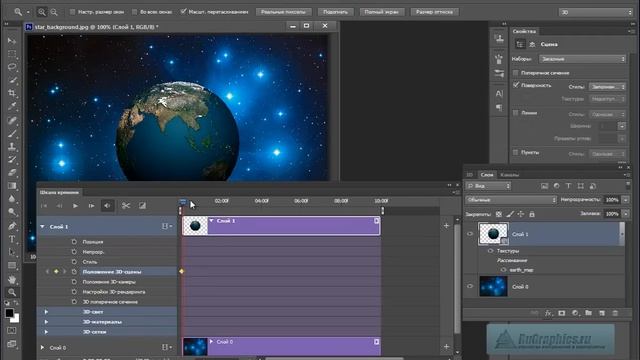Screen dimensions: 640x360
Task: Uncheck the Поверхность checkbox
Action: point(516,85)
